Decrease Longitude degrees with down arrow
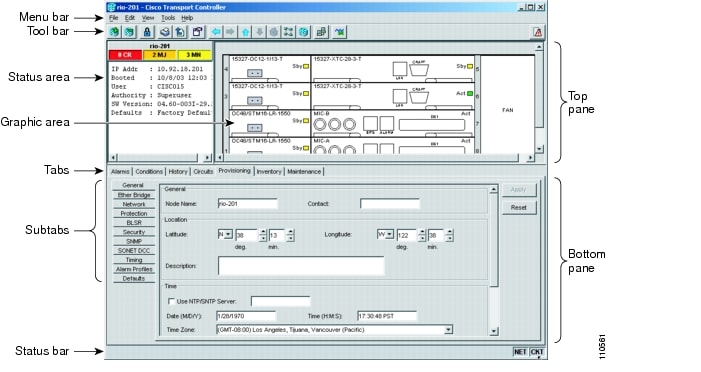 (422, 238)
